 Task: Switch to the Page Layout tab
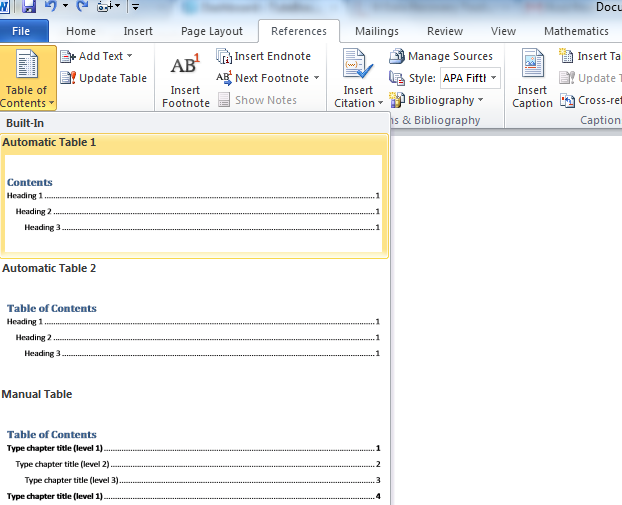(212, 31)
